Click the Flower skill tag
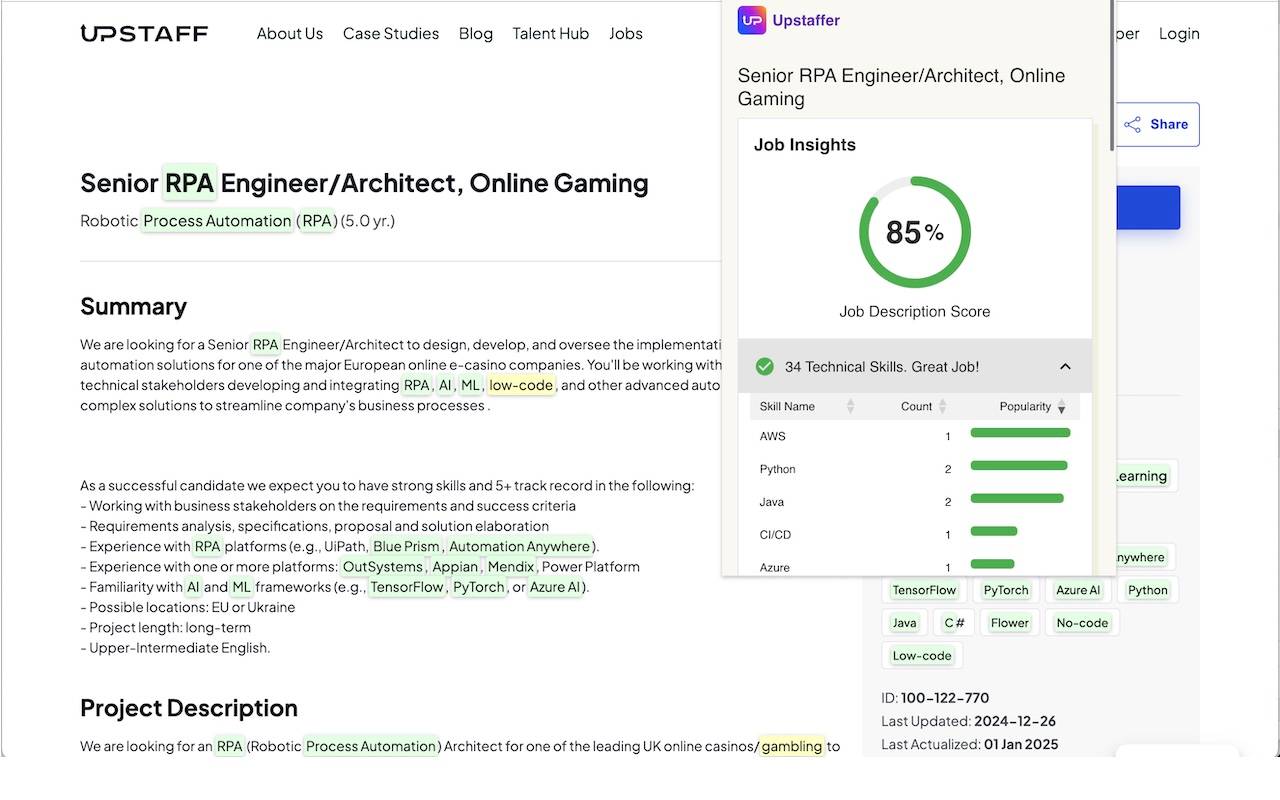This screenshot has height=800, width=1280. (x=1010, y=623)
